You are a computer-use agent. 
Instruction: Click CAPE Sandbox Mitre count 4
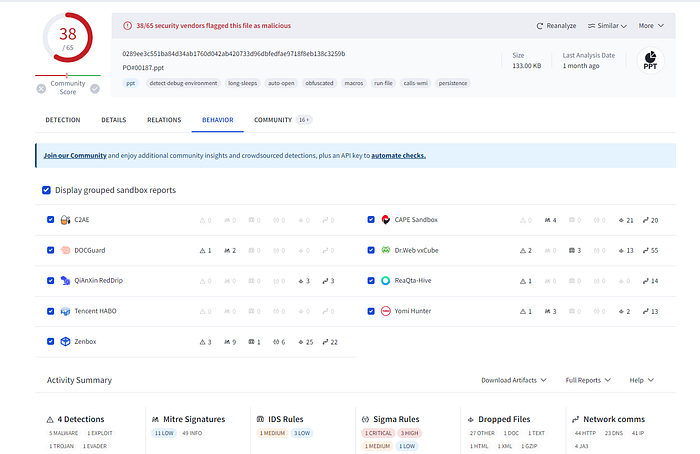click(550, 220)
